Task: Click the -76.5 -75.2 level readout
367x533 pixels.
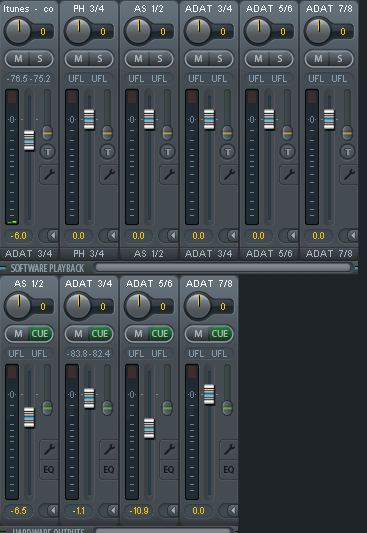Action: click(29, 79)
